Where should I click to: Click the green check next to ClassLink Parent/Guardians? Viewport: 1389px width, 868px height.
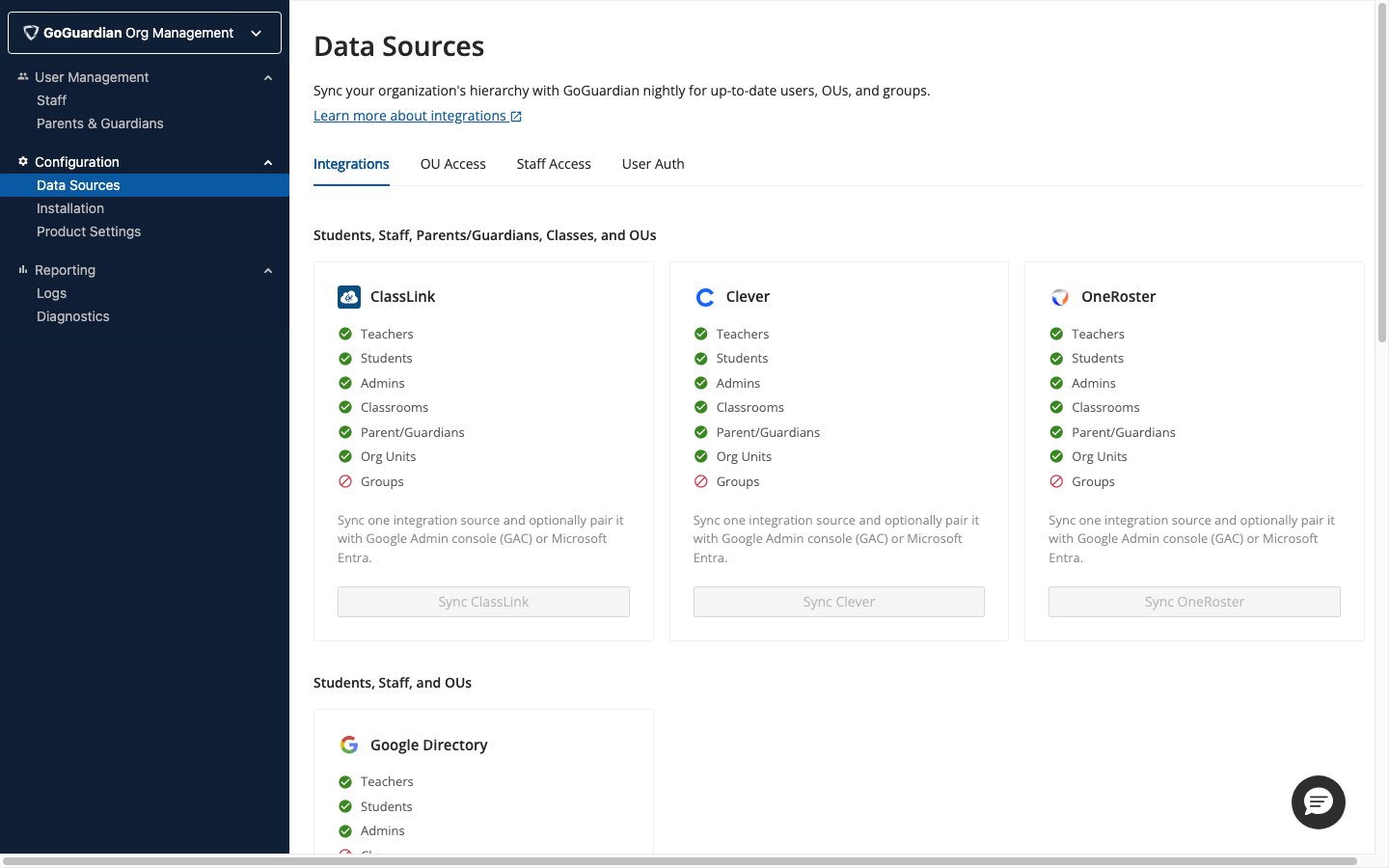pyautogui.click(x=345, y=432)
